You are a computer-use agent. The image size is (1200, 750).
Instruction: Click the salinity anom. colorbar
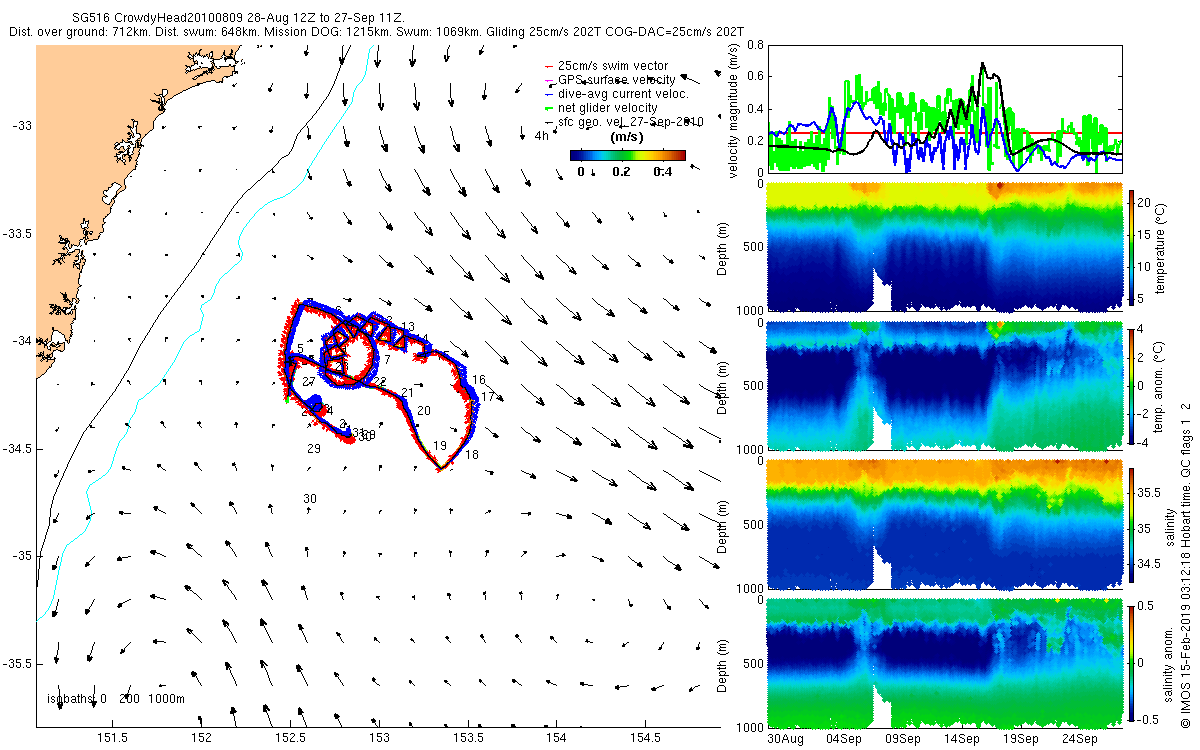point(1132,662)
